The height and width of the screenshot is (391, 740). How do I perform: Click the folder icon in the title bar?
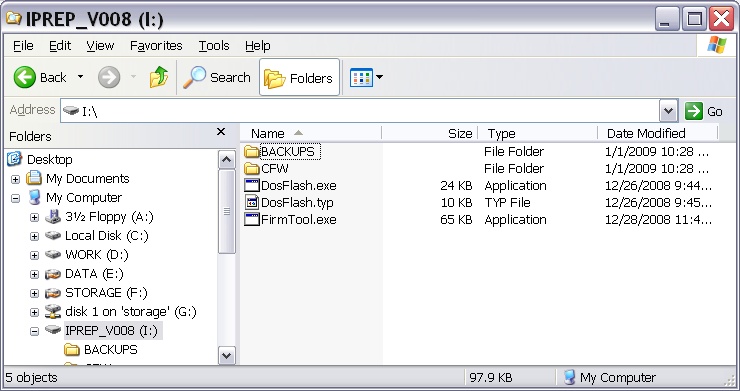point(14,18)
